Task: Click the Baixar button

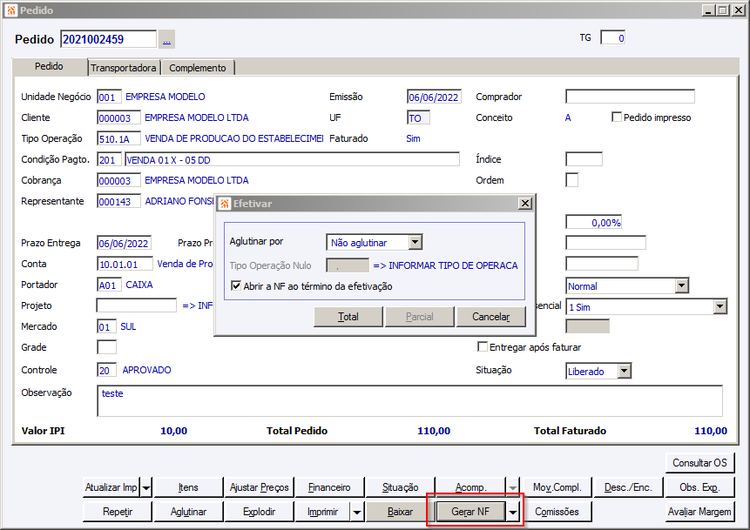Action: tap(400, 512)
